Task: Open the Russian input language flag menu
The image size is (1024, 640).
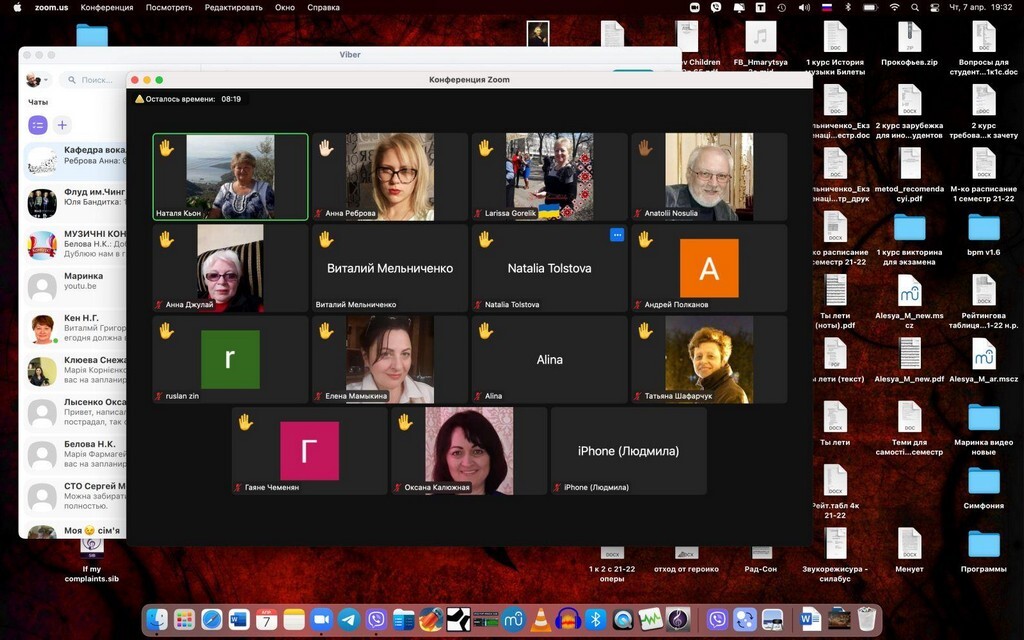Action: [827, 7]
